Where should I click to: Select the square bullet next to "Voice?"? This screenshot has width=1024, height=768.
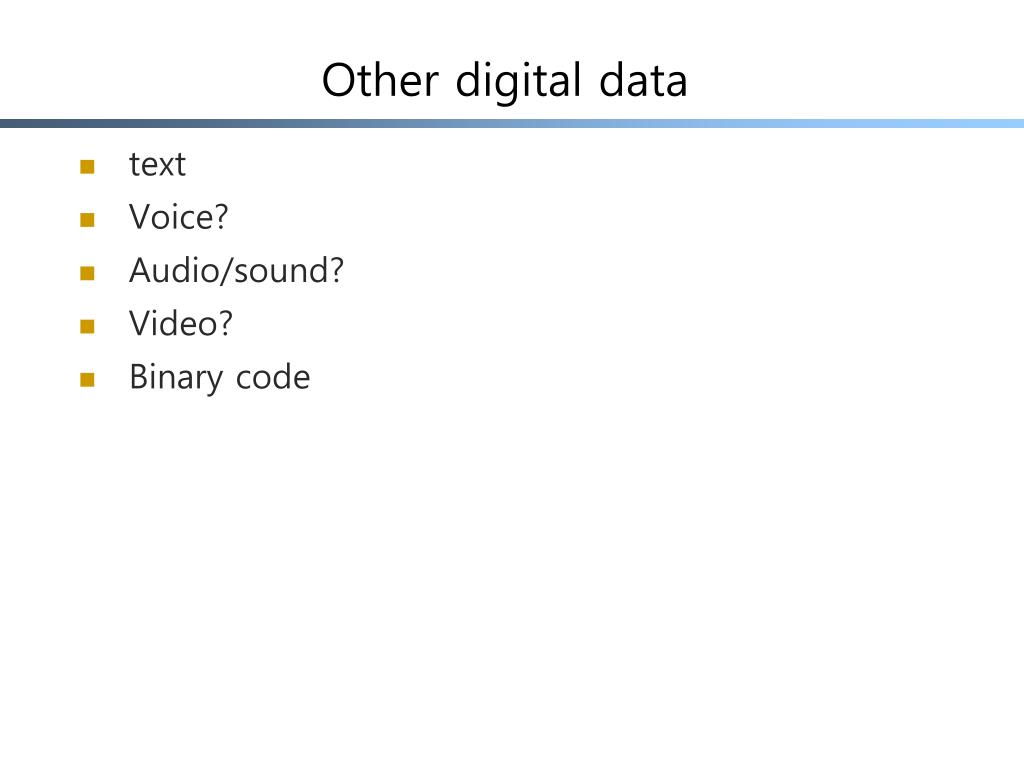tap(88, 219)
